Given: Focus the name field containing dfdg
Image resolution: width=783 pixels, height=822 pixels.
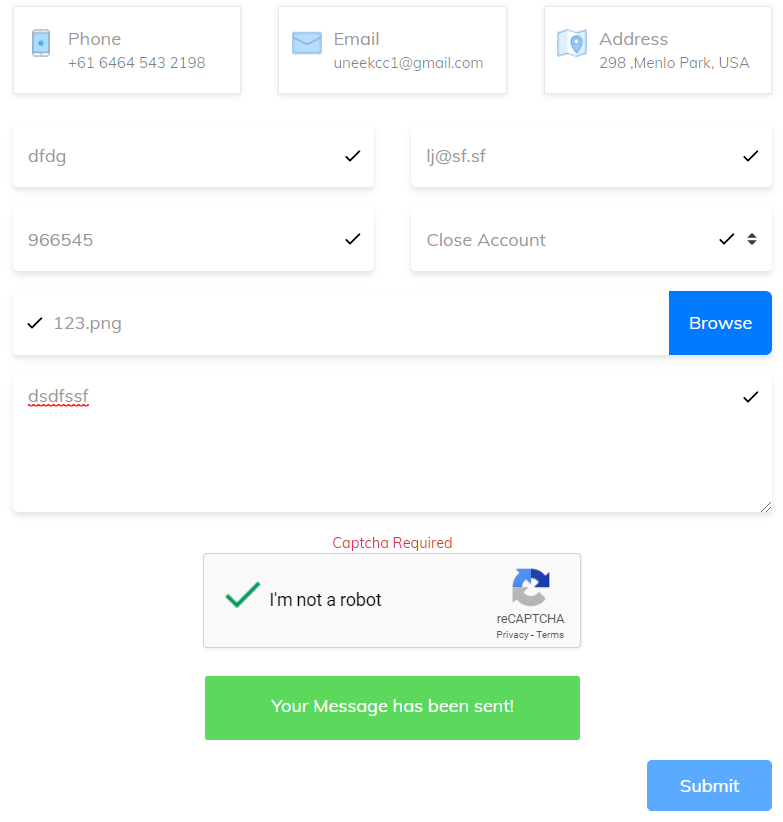Looking at the screenshot, I should 180,156.
